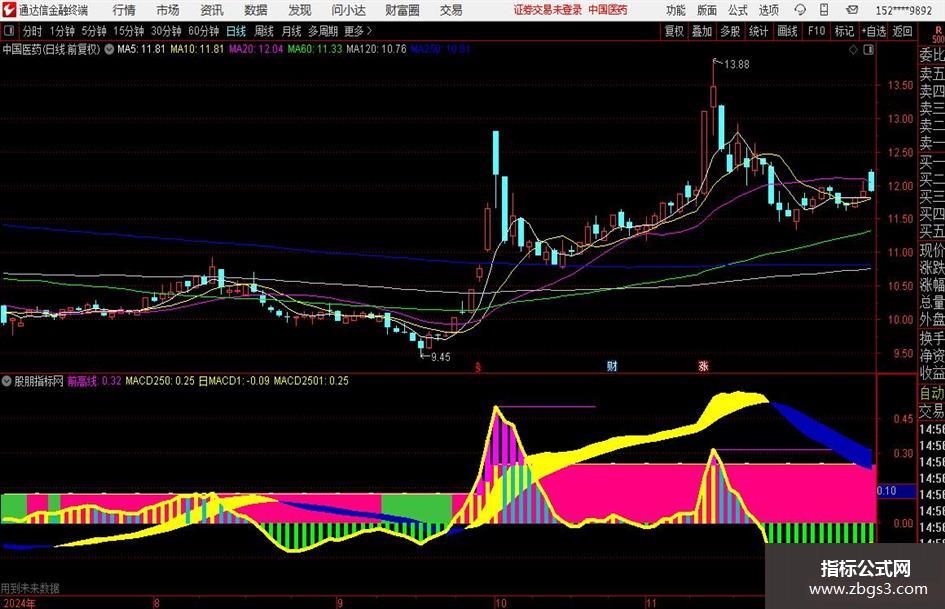The height and width of the screenshot is (609, 945).
Task: Click the red R 500 indicator
Action: point(938,34)
